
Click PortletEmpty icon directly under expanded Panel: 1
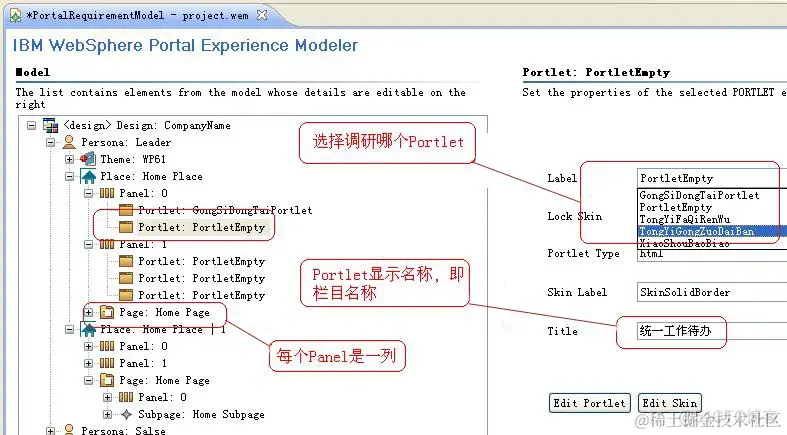126,261
